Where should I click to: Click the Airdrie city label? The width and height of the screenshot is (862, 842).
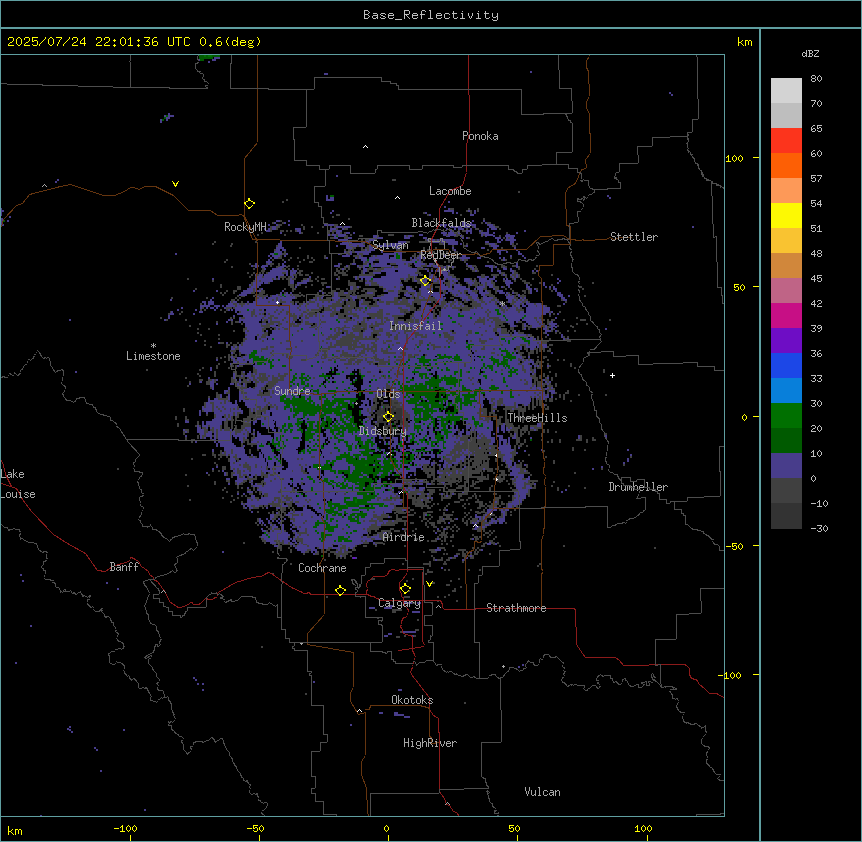coord(404,537)
